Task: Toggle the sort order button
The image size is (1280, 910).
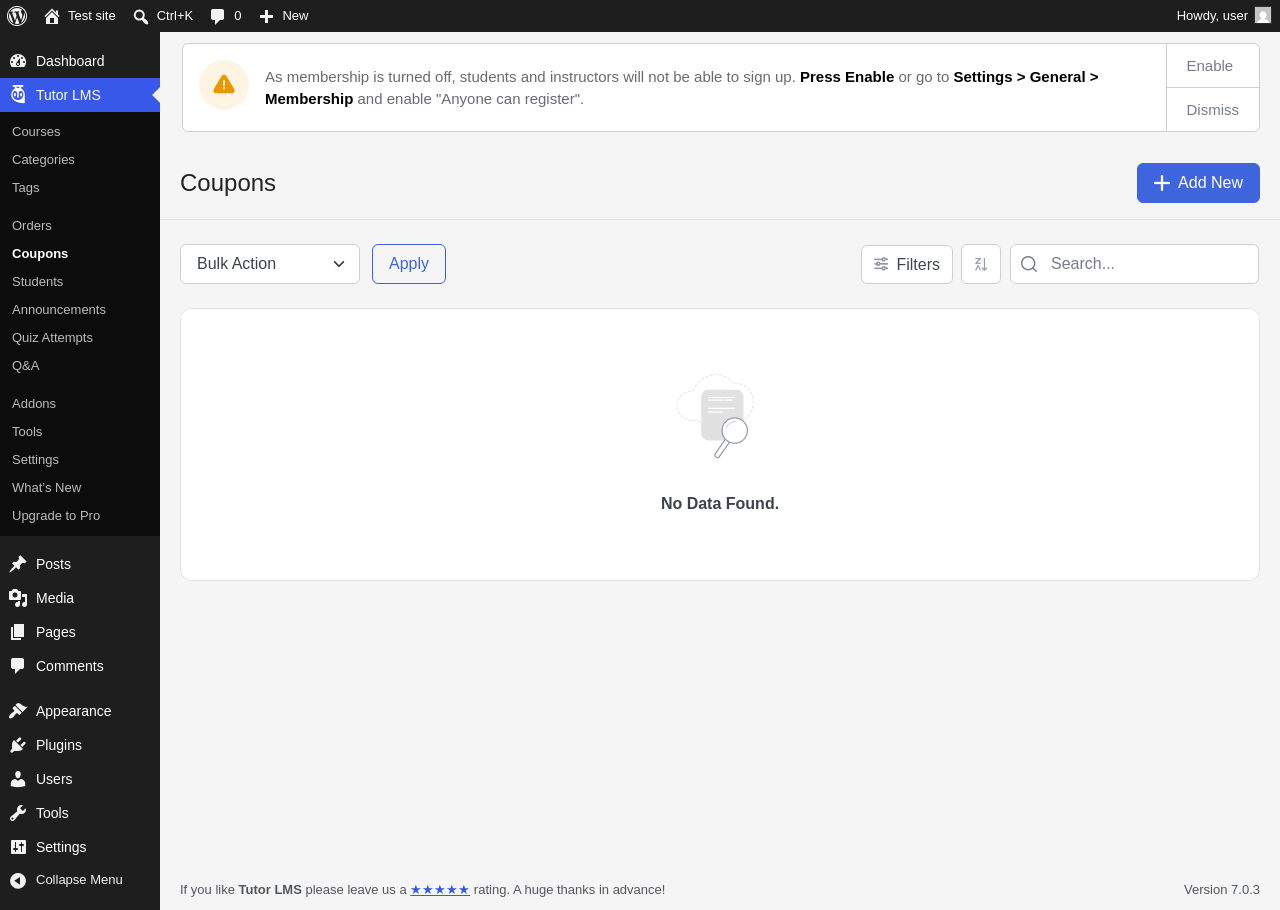Action: point(981,264)
